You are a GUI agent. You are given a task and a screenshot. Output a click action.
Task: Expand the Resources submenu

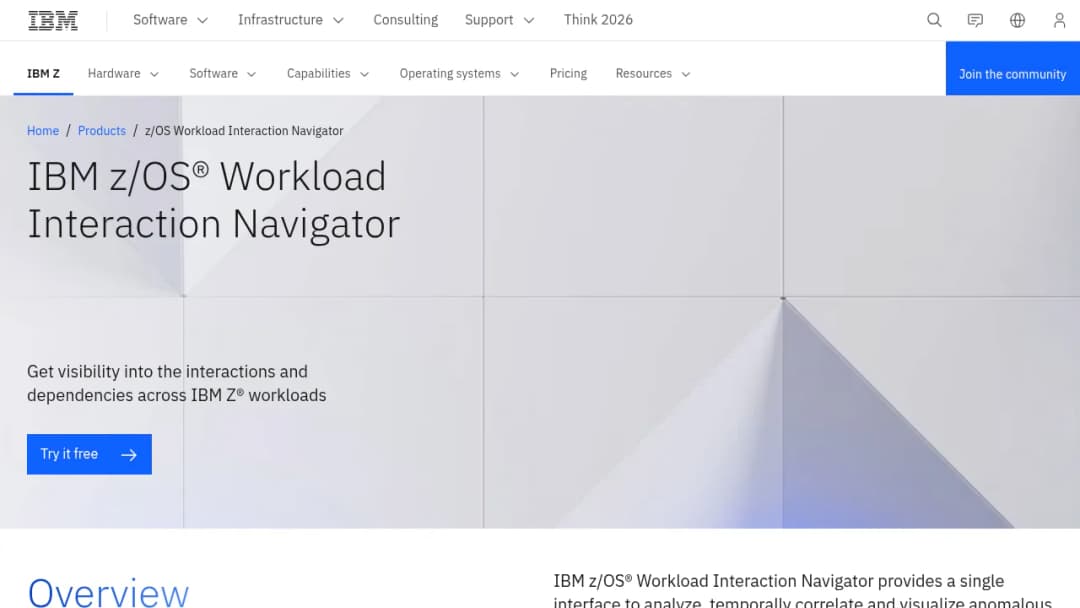pyautogui.click(x=653, y=74)
